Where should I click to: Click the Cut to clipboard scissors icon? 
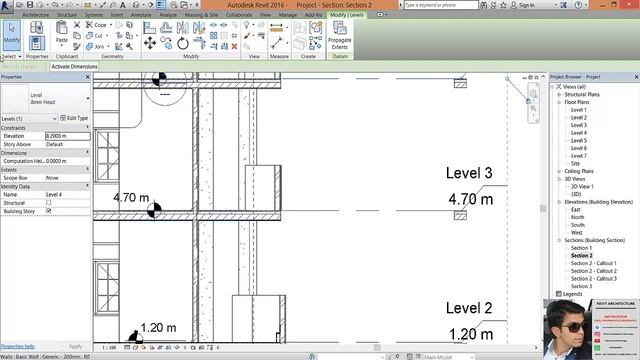point(77,25)
